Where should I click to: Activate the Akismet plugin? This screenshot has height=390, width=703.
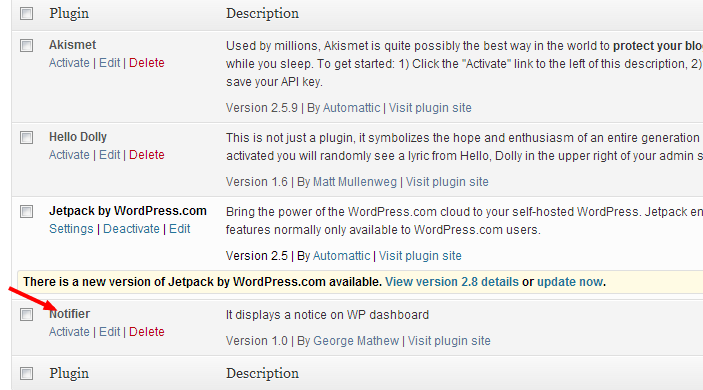69,63
